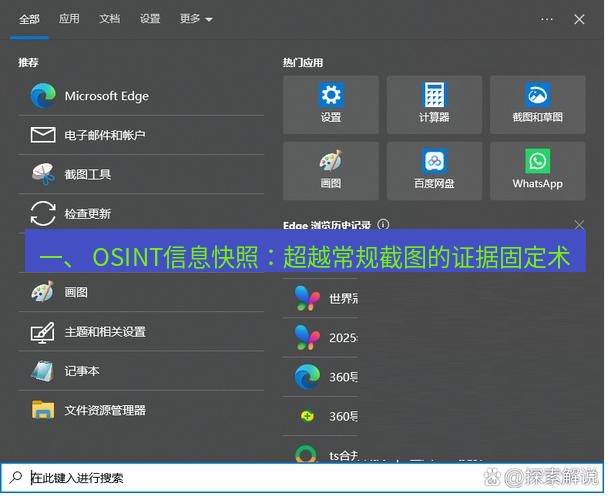Close the search panel with X

(x=579, y=19)
